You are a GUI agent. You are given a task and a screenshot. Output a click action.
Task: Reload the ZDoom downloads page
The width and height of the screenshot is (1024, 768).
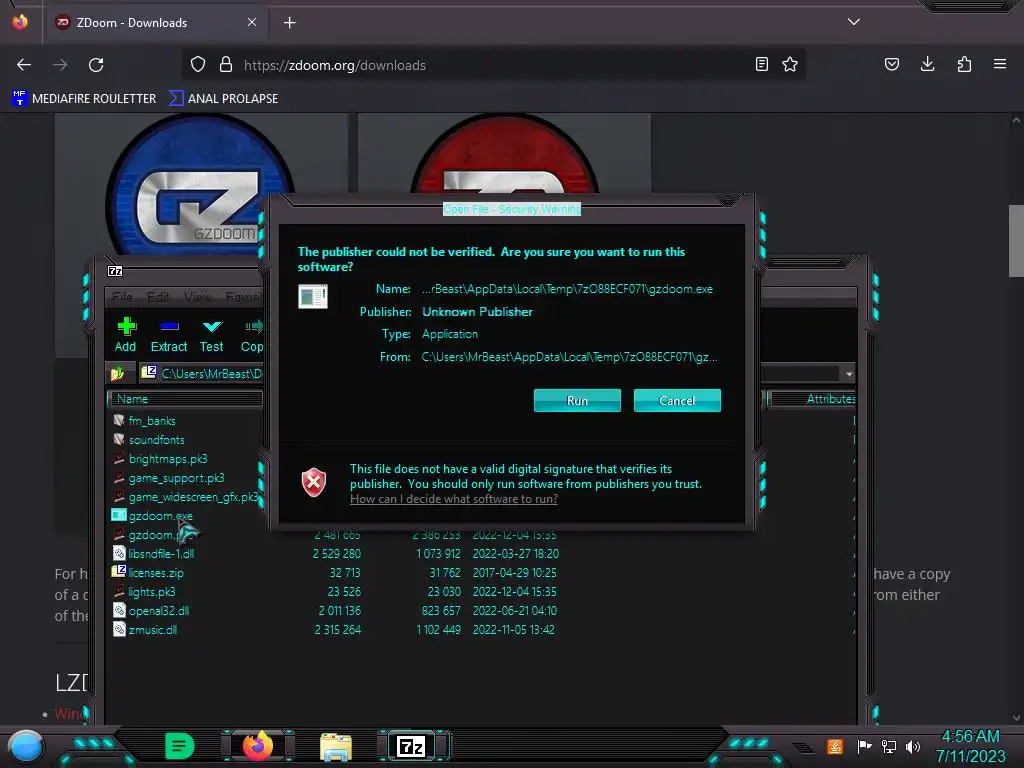click(x=96, y=65)
